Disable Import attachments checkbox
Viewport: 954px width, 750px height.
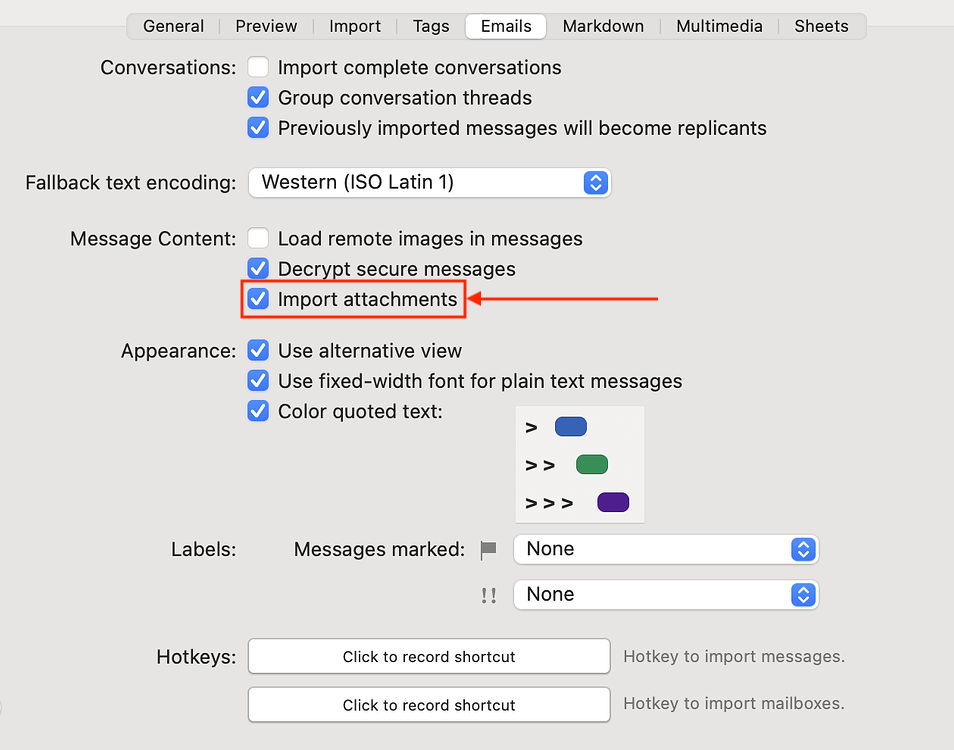259,299
